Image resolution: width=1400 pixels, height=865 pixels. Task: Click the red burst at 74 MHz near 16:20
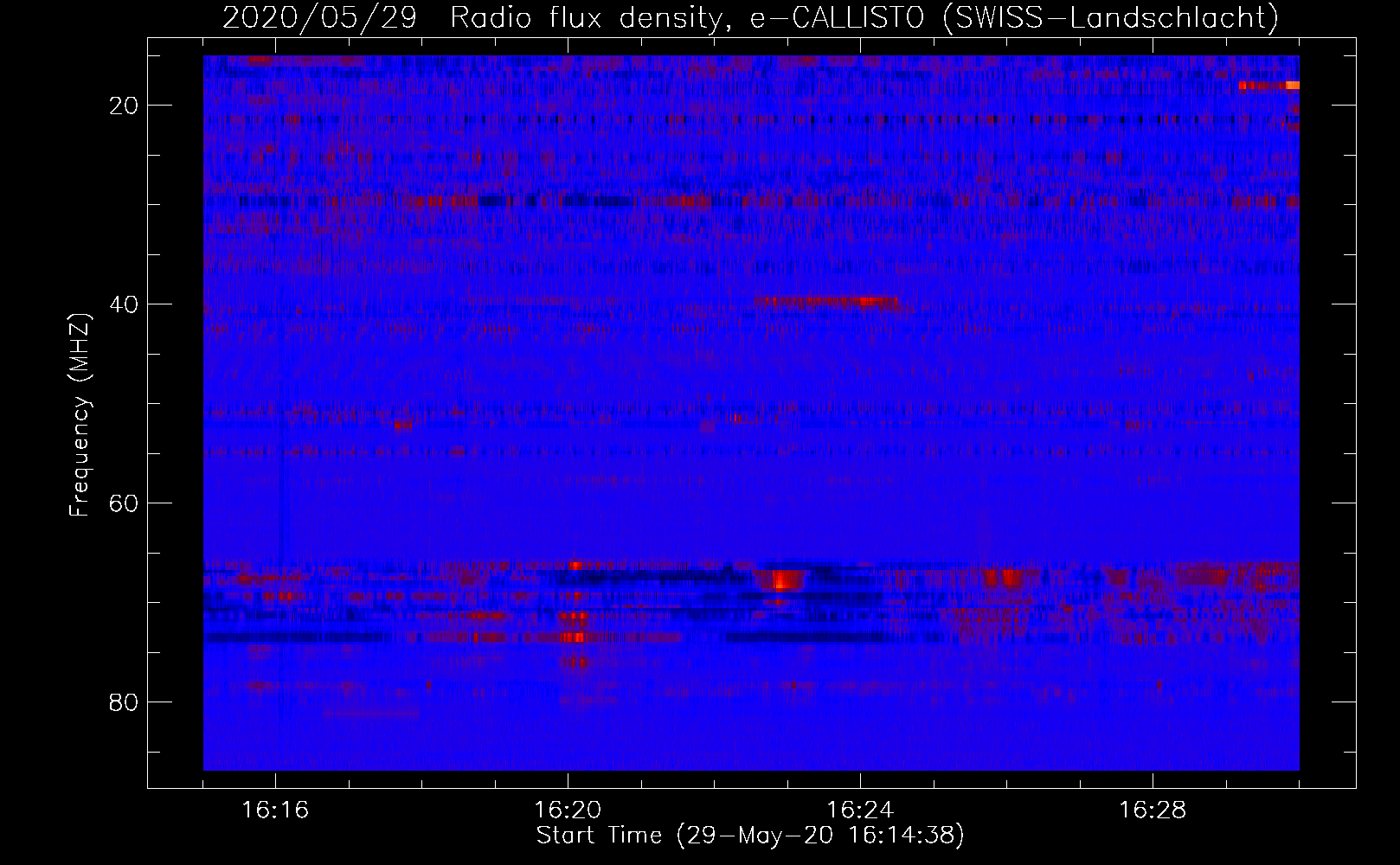tap(574, 638)
